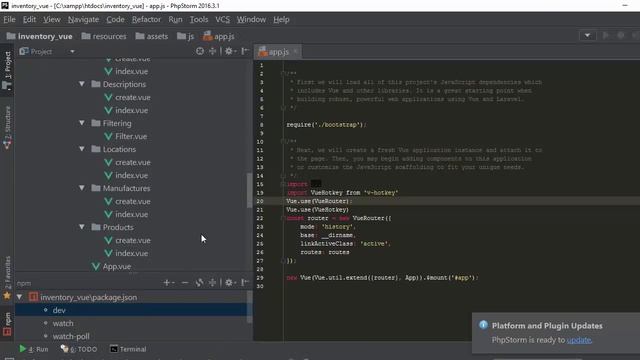This screenshot has width=640, height=360.
Task: Click collapse all icon in npm panel
Action: [213, 282]
